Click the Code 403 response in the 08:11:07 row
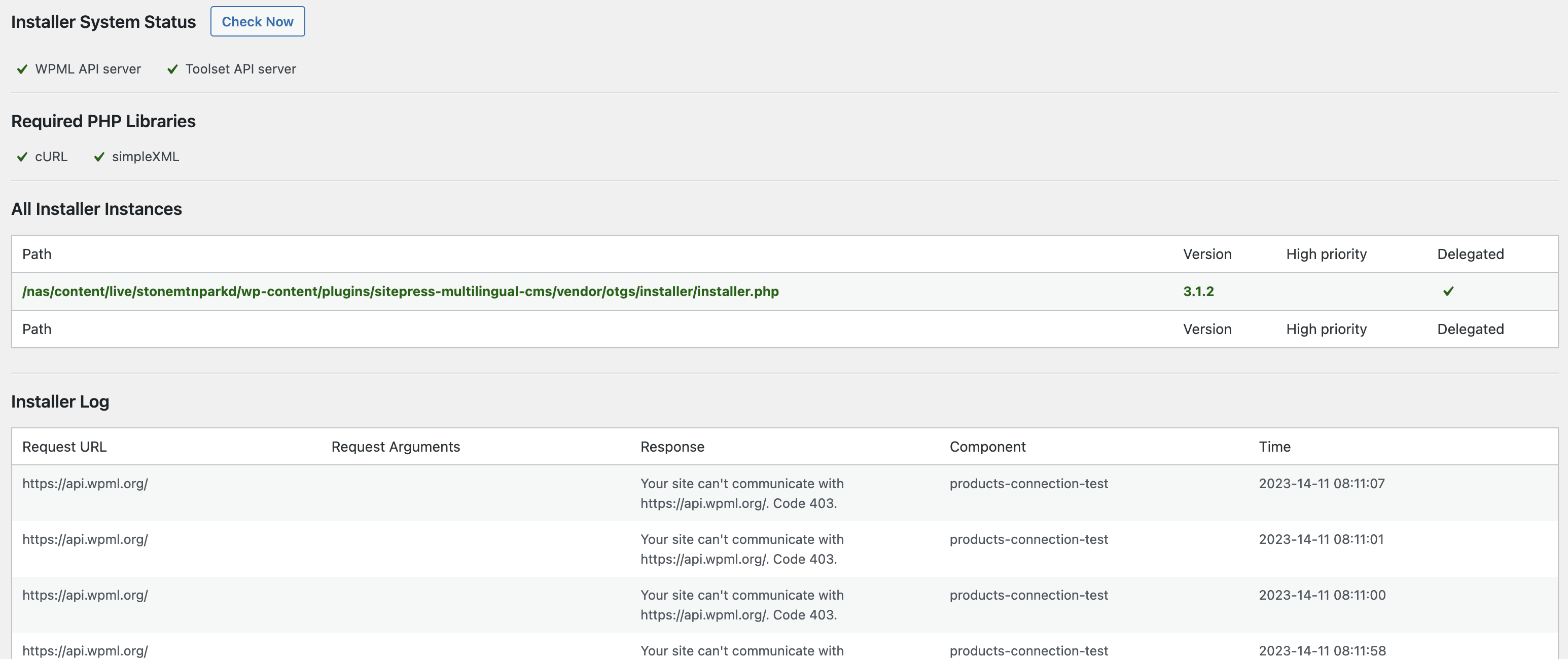The width and height of the screenshot is (1568, 659). coord(742,493)
